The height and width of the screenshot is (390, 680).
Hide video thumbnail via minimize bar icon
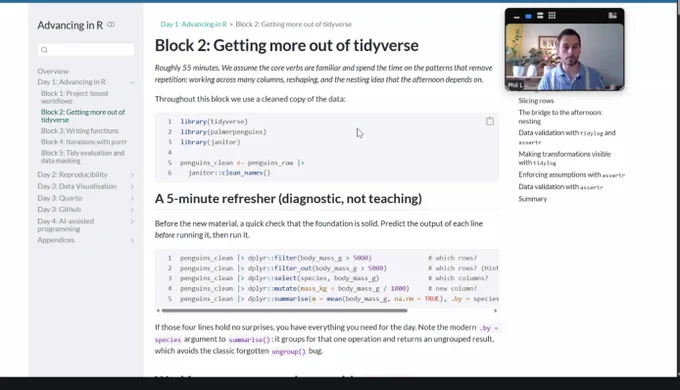pyautogui.click(x=517, y=16)
